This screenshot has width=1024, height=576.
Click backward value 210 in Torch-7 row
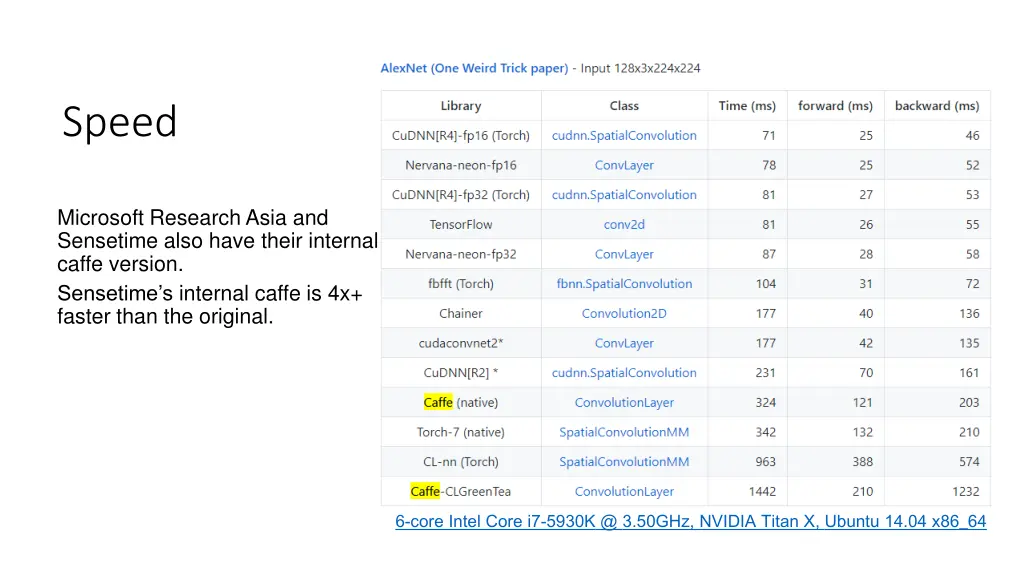pos(969,432)
